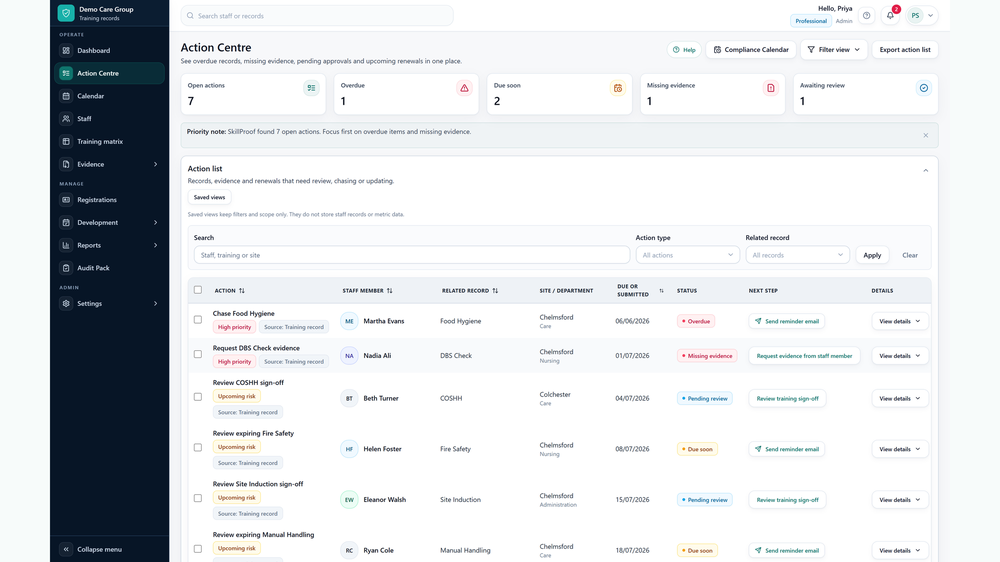This screenshot has width=1000, height=562.
Task: Click the Missing evidence card icon
Action: pos(770,88)
